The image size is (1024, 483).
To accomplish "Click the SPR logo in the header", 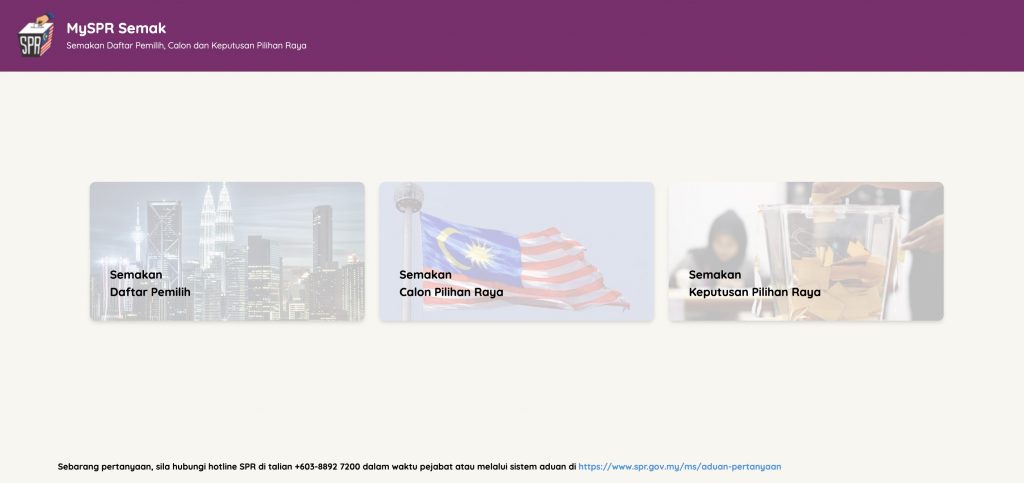I will pyautogui.click(x=37, y=35).
